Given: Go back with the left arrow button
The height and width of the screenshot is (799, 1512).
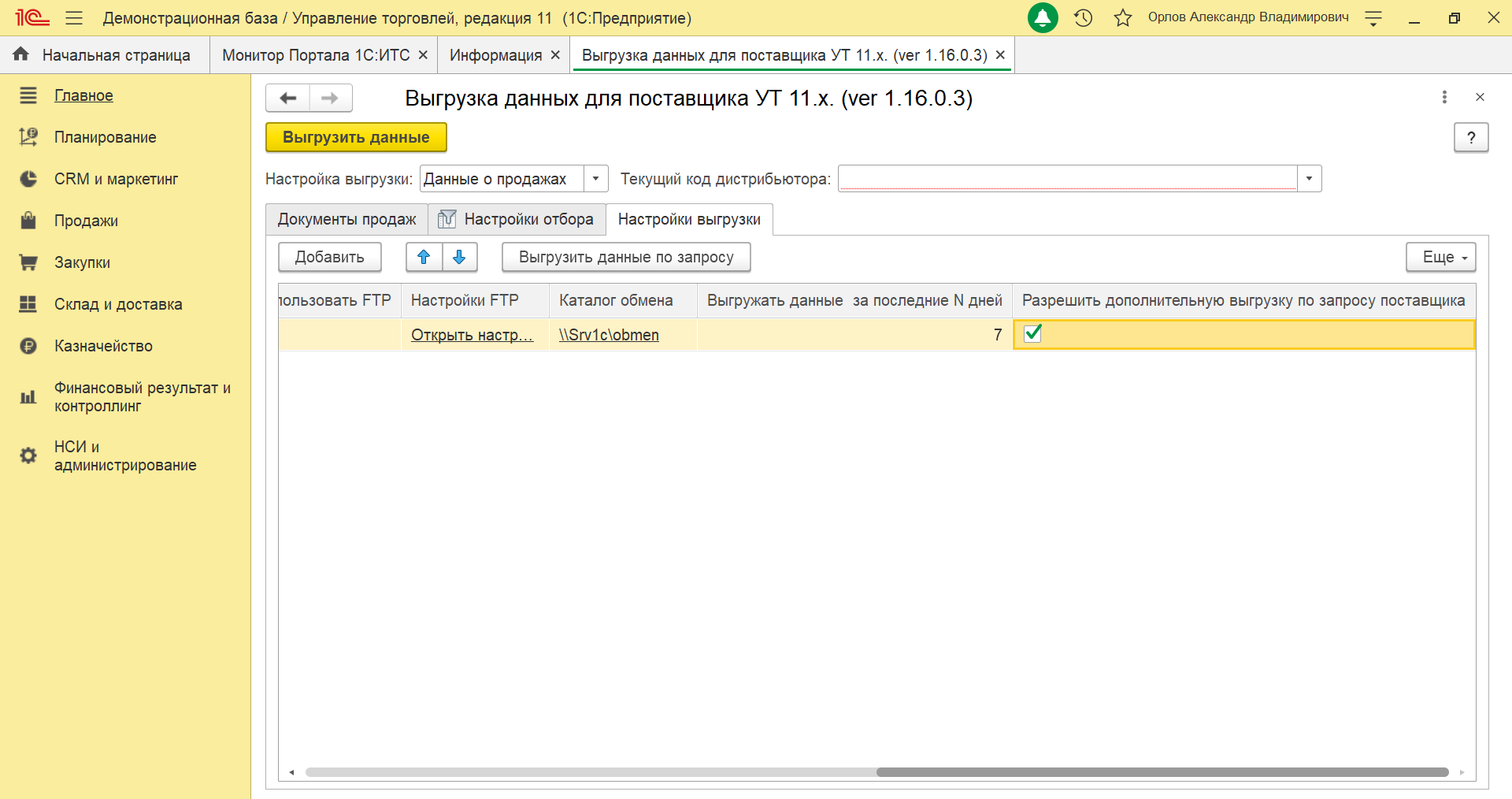Looking at the screenshot, I should point(288,98).
